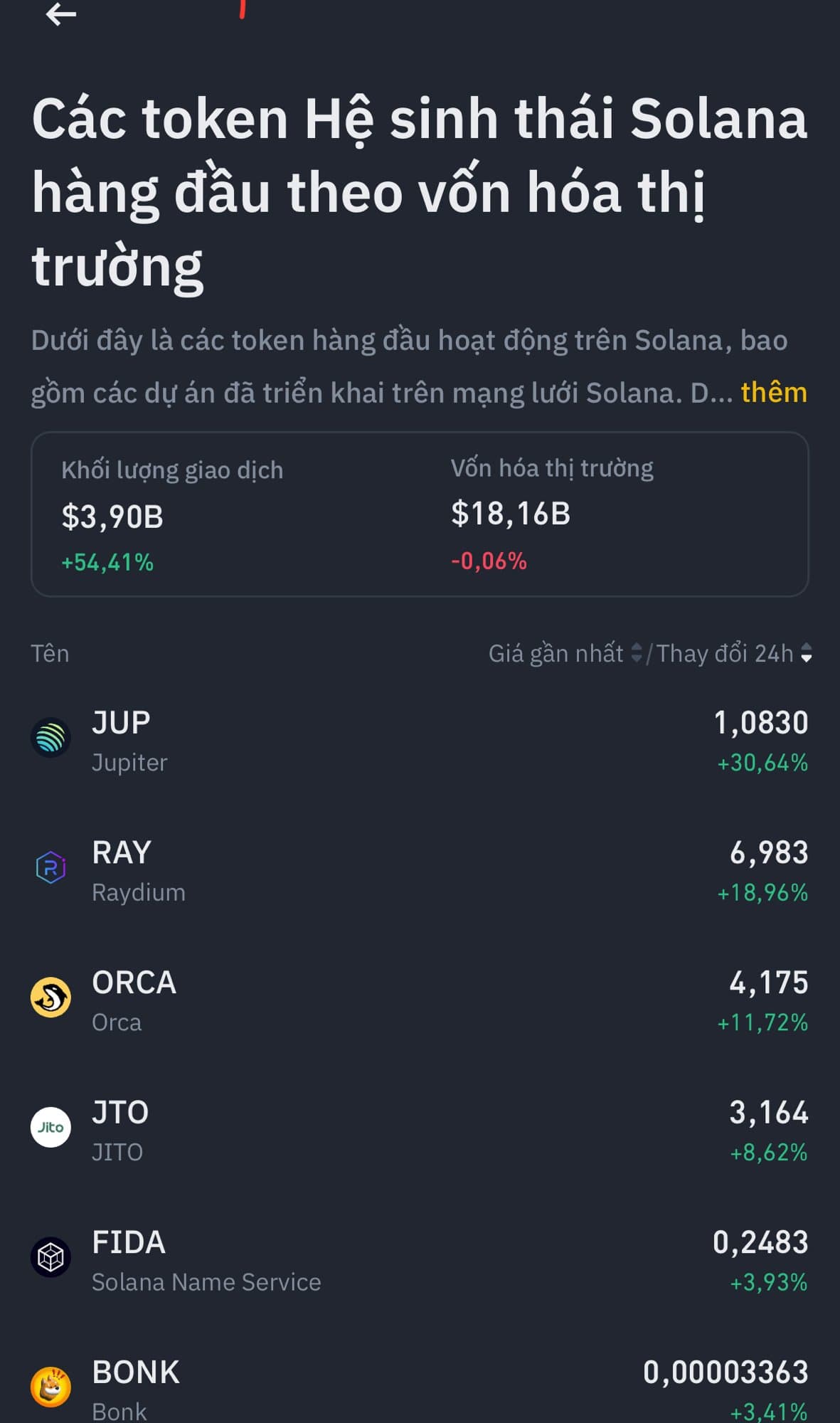Select "Solana Name Service" label

coord(206,1282)
